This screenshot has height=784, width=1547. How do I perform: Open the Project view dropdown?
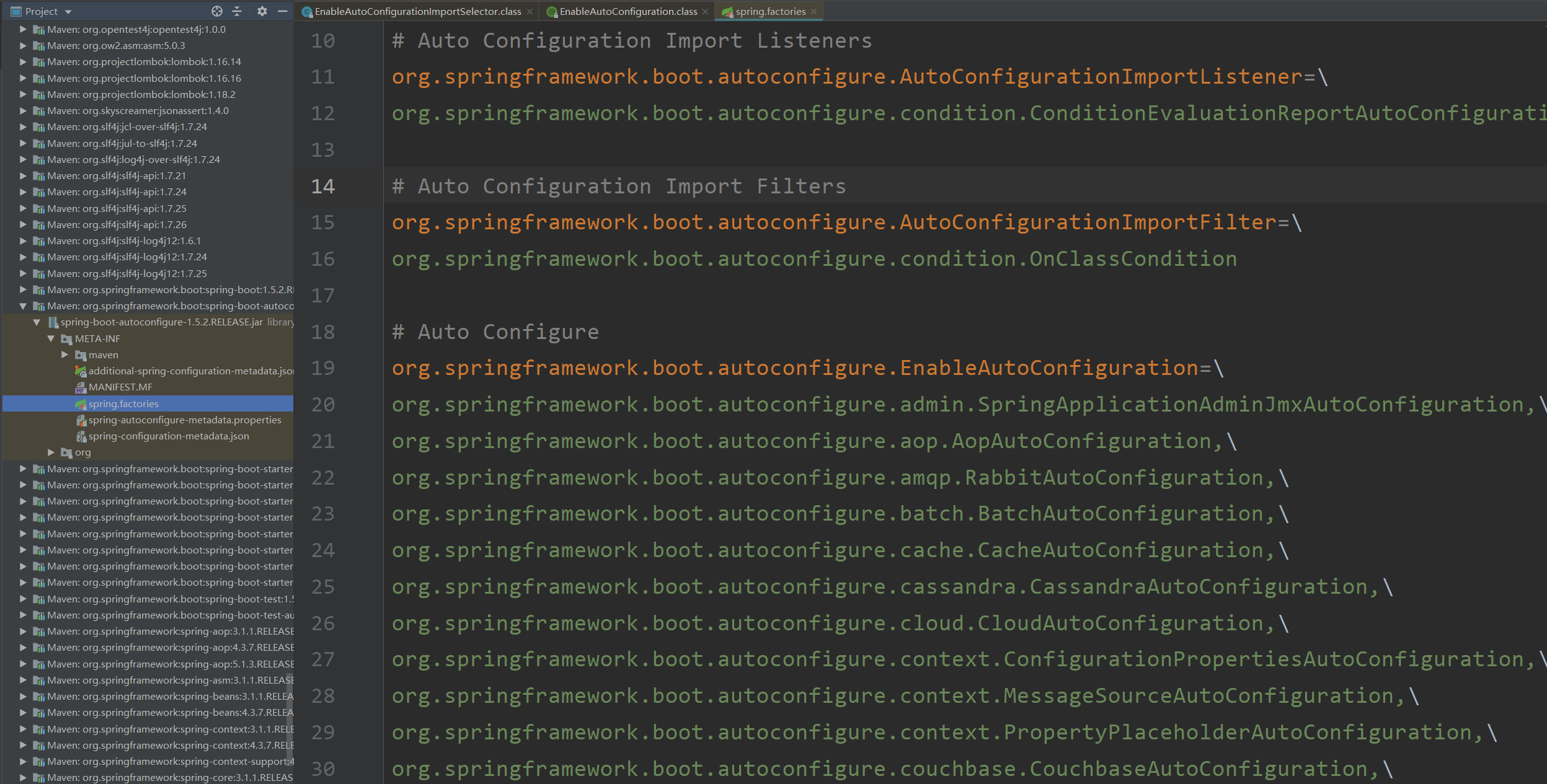(68, 12)
